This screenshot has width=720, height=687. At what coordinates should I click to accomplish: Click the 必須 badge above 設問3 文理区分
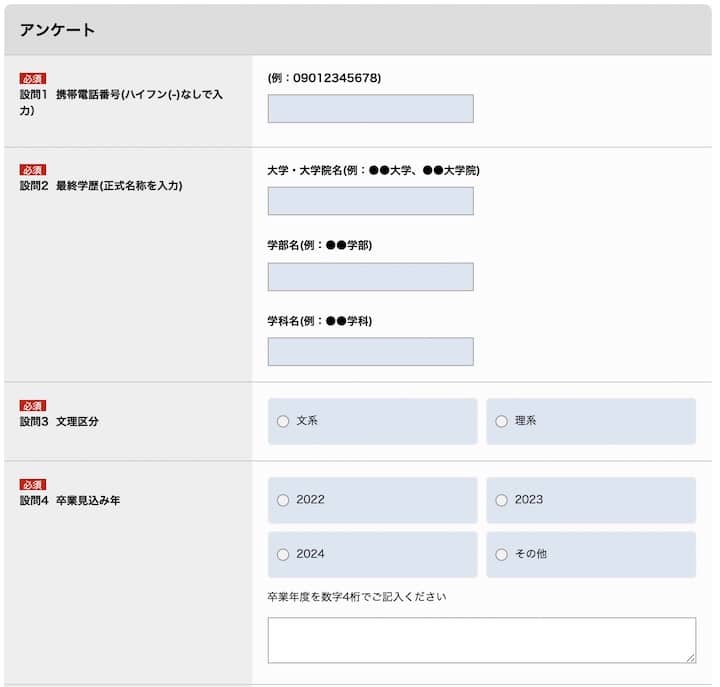tap(33, 406)
